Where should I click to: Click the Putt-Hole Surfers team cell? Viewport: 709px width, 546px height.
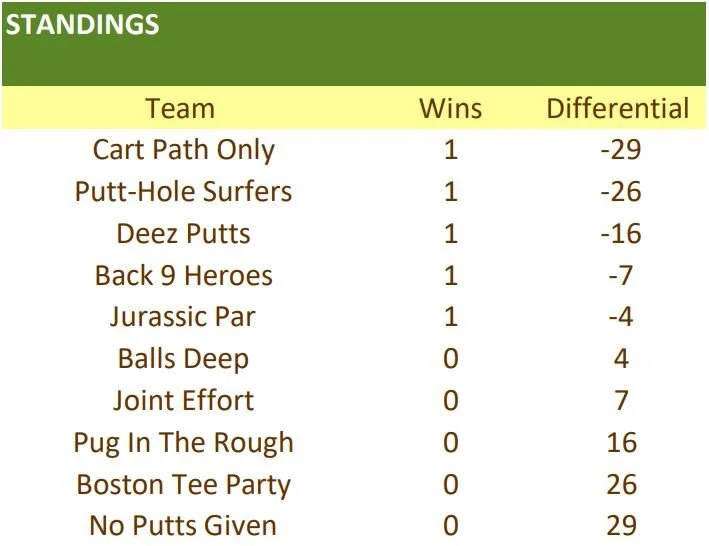184,192
